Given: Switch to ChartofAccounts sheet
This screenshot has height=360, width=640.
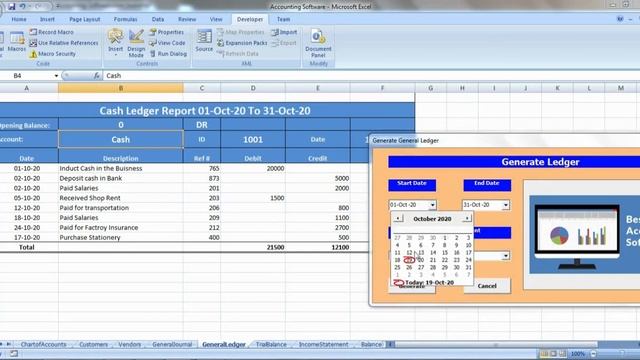Looking at the screenshot, I should pyautogui.click(x=43, y=344).
